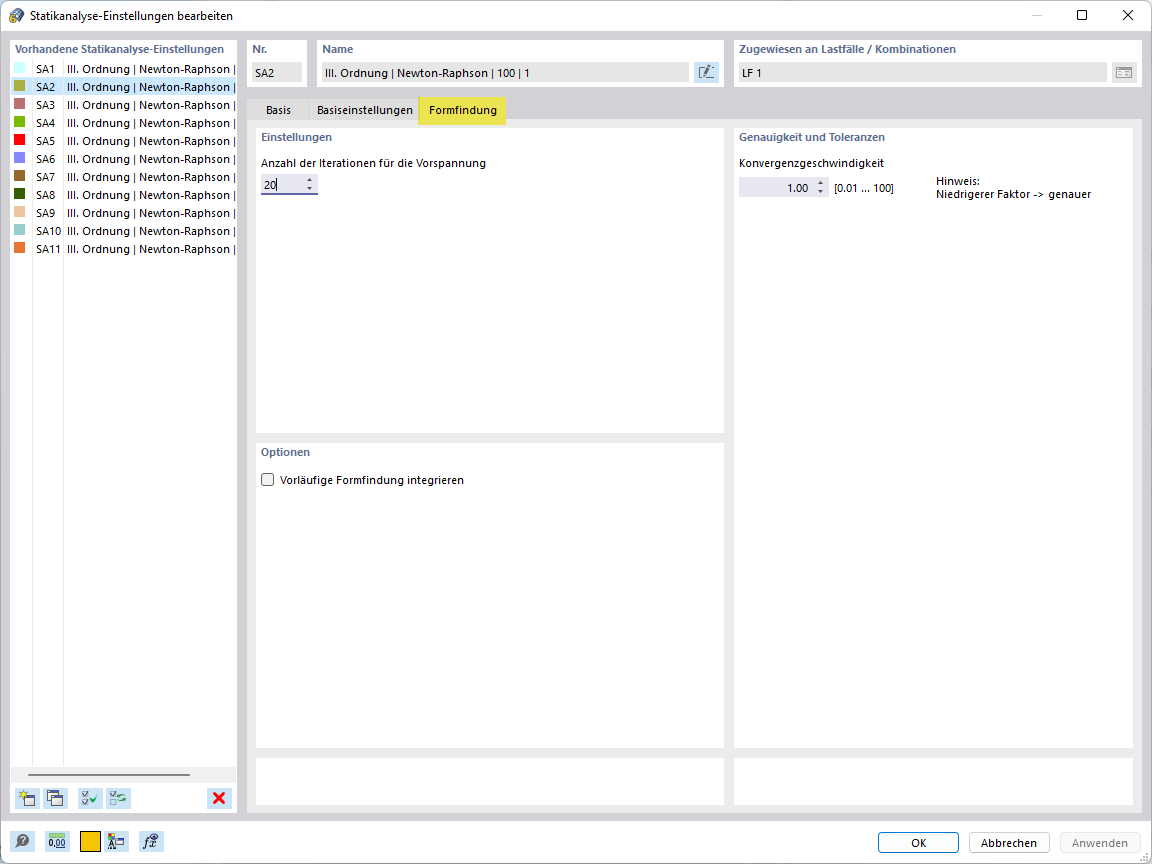Confirm the dialog with OK
The height and width of the screenshot is (864, 1152).
(x=917, y=842)
